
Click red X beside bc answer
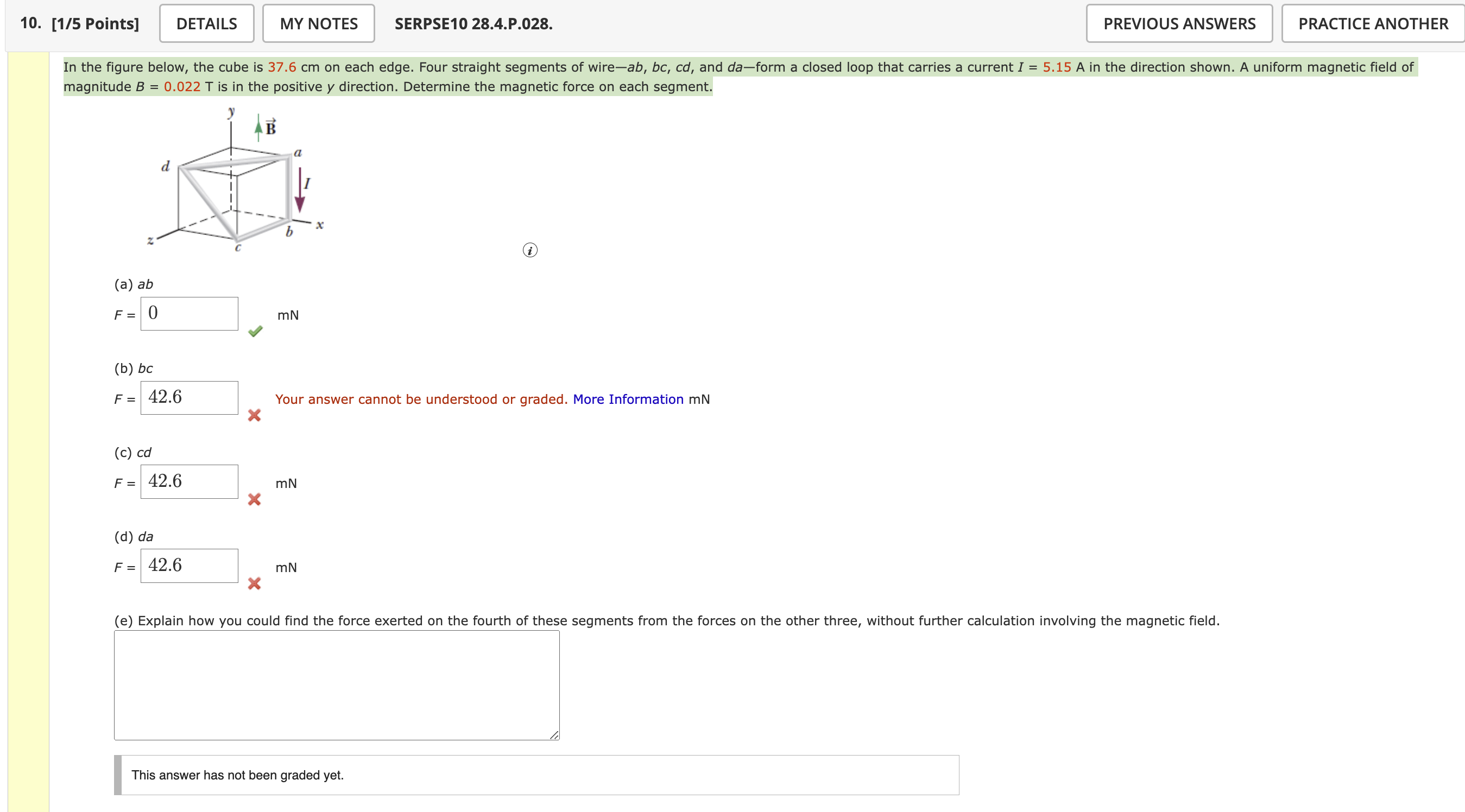pos(254,415)
